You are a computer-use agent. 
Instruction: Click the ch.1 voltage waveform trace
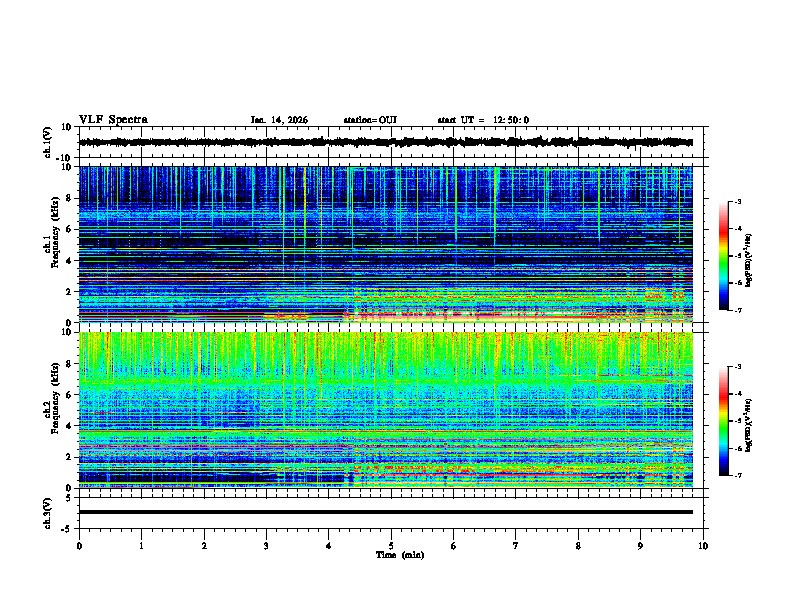point(385,142)
